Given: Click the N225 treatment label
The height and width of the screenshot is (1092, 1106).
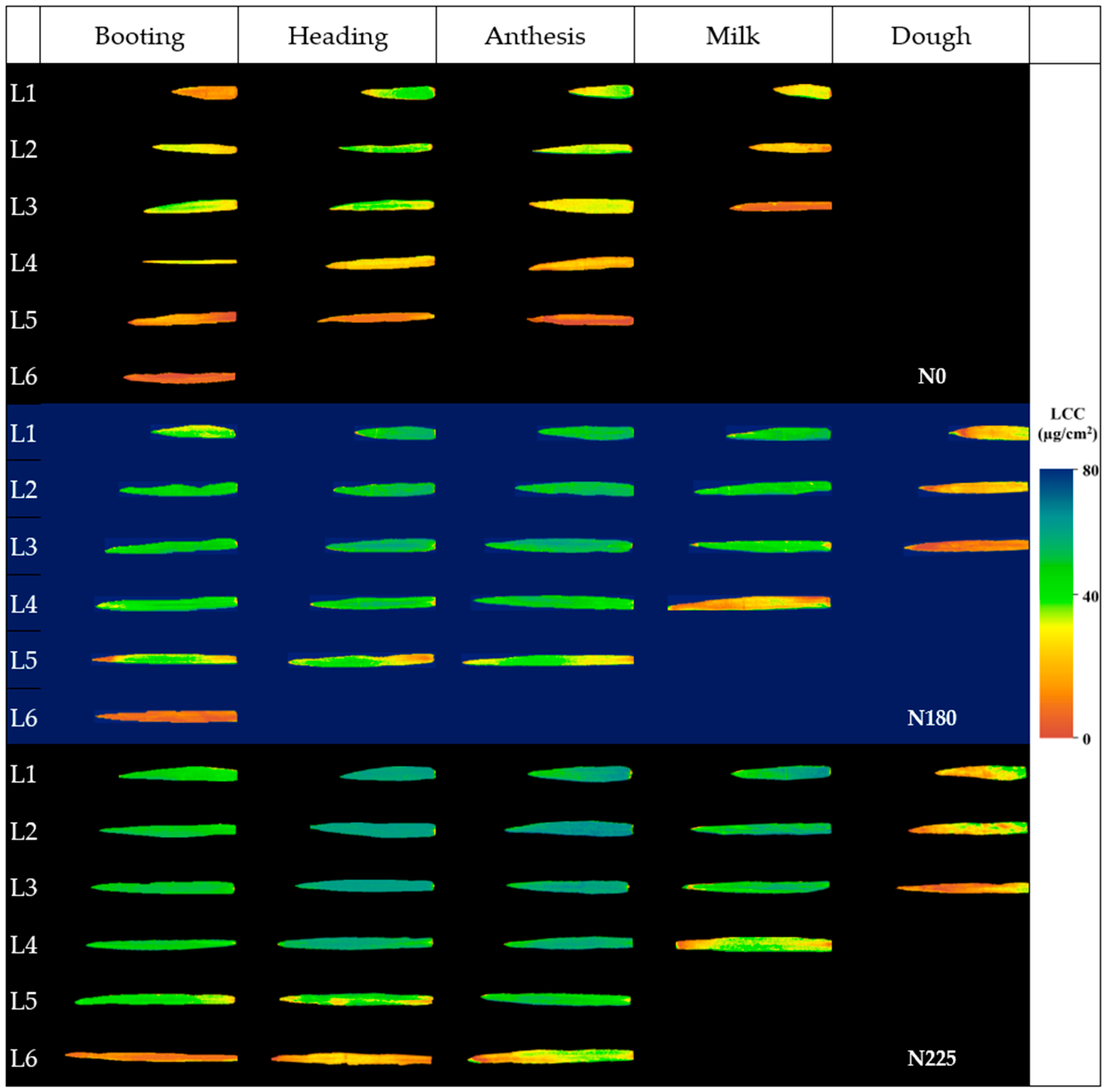Looking at the screenshot, I should (931, 1058).
